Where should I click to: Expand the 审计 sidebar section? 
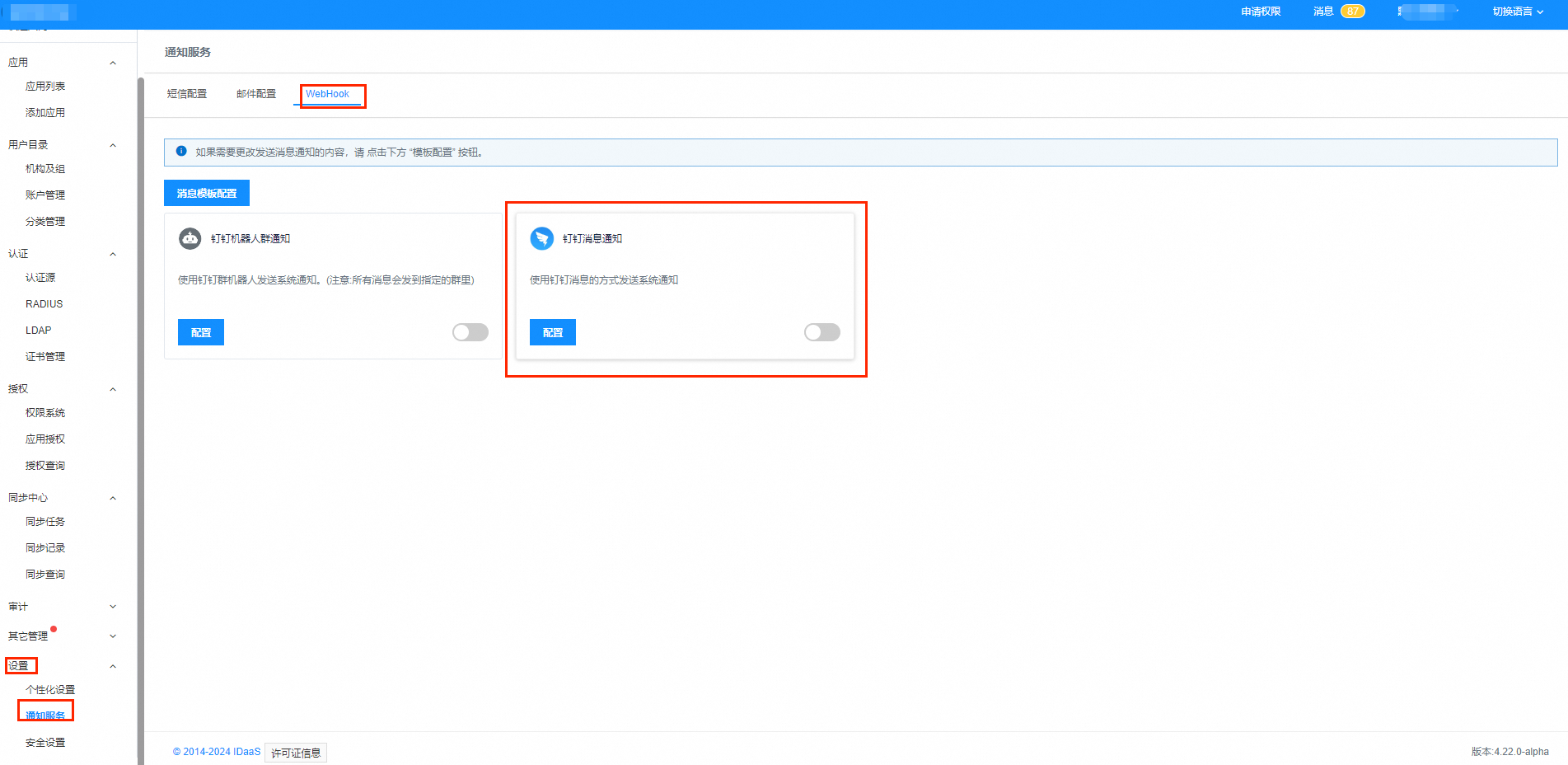click(x=113, y=607)
